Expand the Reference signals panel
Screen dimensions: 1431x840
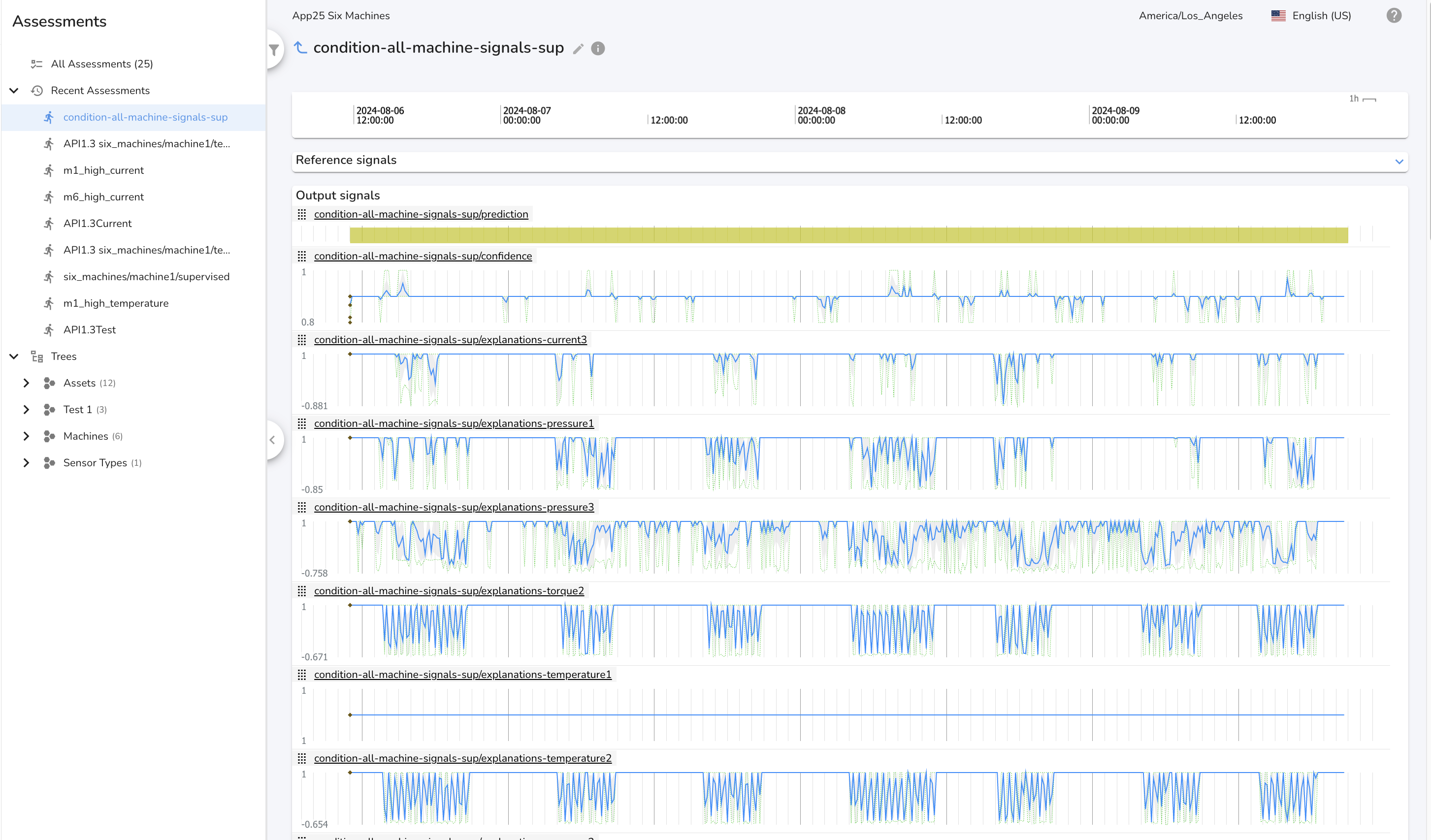pos(1398,162)
